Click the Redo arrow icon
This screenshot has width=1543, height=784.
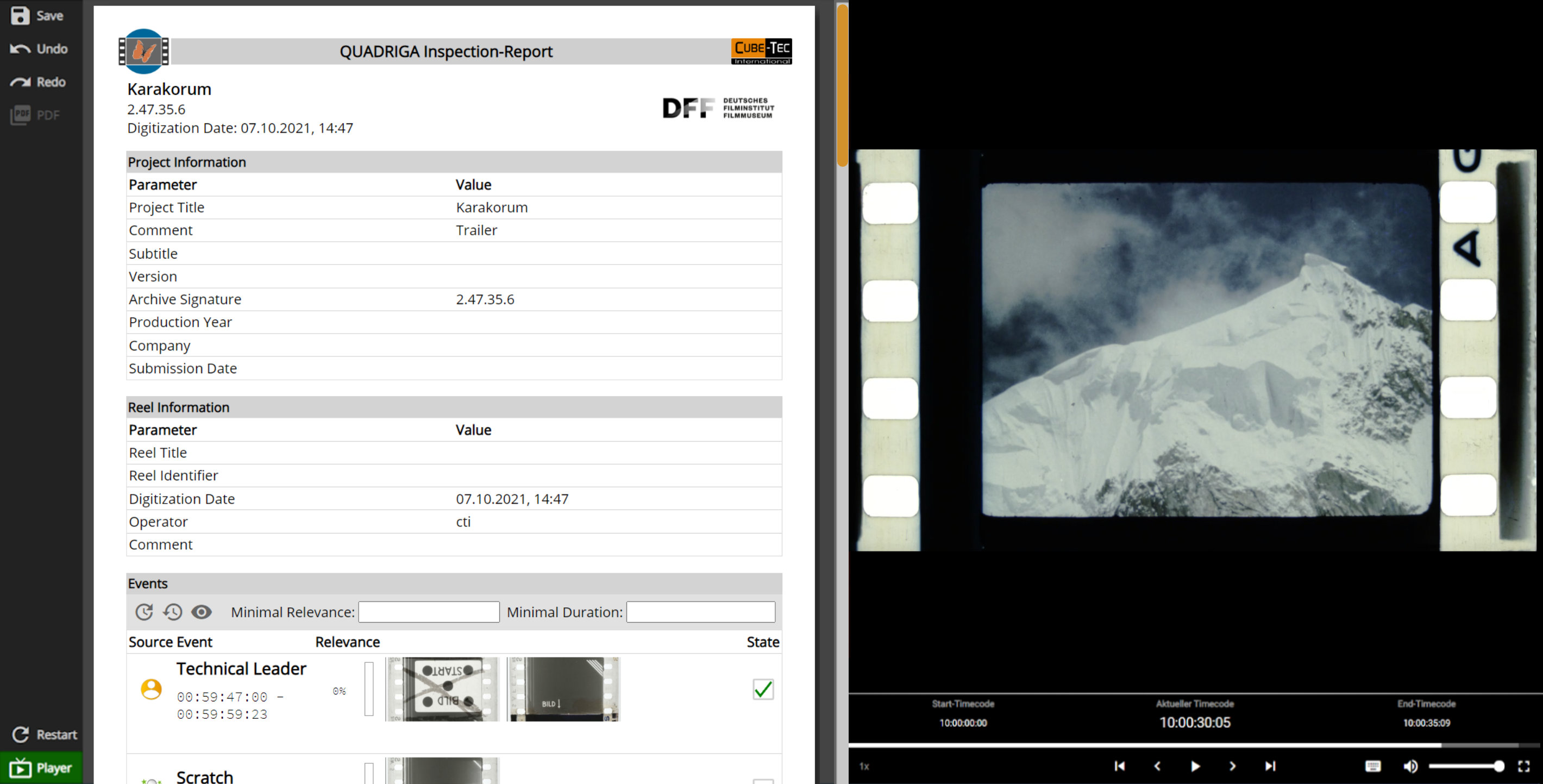[20, 82]
